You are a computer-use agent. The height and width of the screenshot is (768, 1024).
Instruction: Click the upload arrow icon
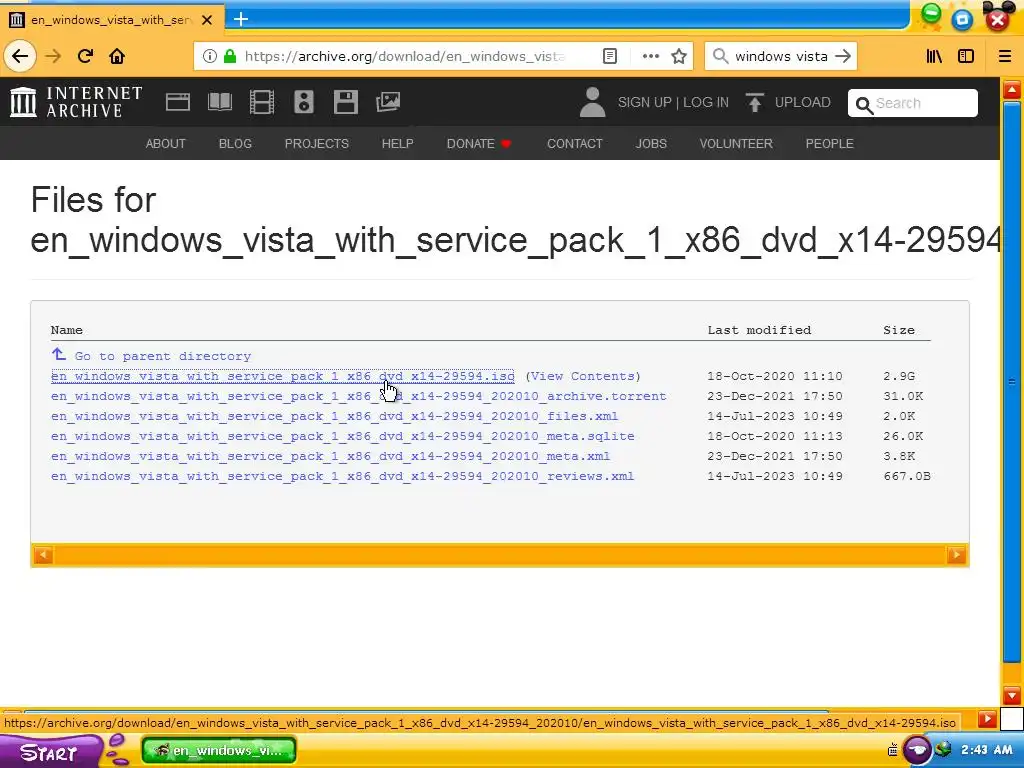755,102
